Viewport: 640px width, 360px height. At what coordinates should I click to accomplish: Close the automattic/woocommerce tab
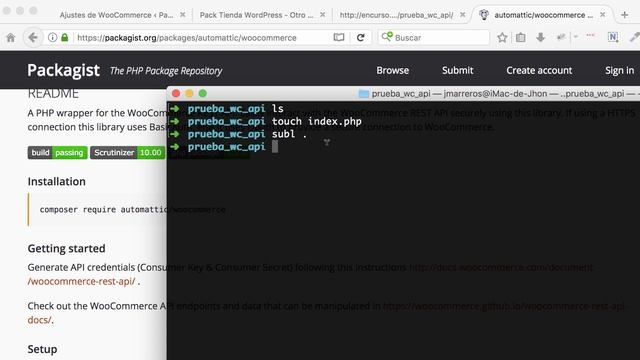(602, 15)
